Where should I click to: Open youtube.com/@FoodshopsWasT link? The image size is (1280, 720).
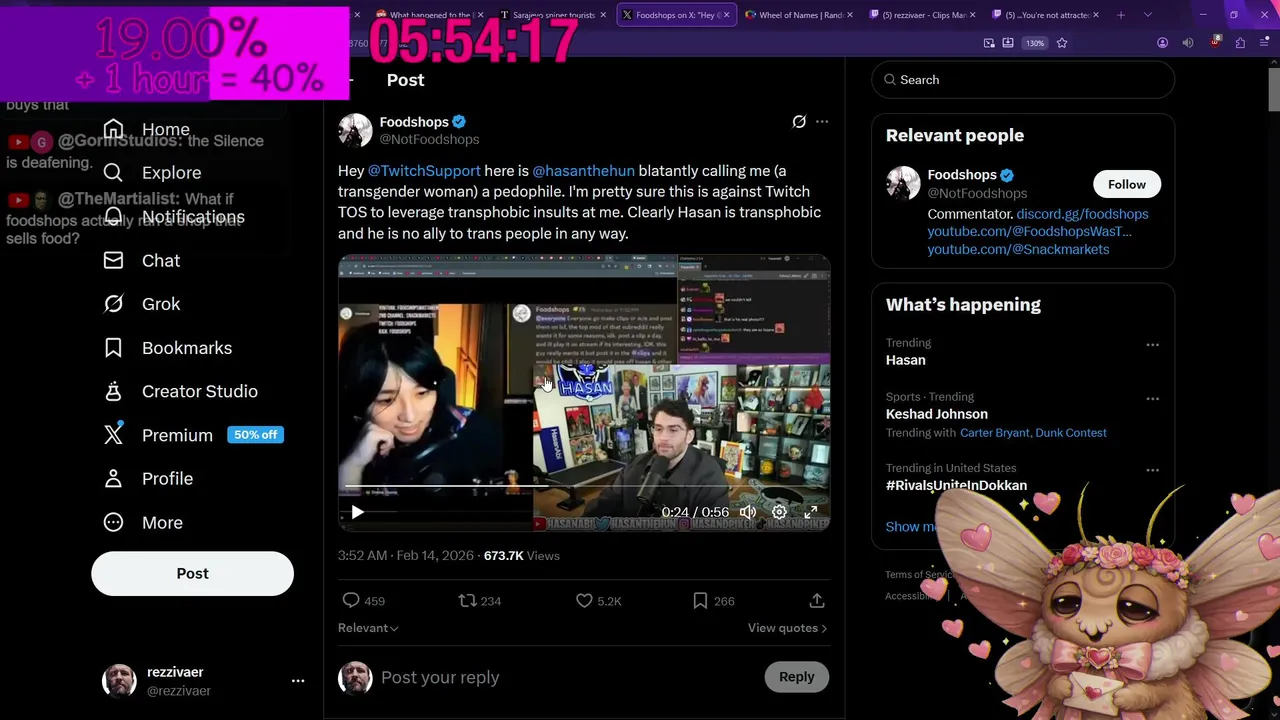coord(1029,231)
